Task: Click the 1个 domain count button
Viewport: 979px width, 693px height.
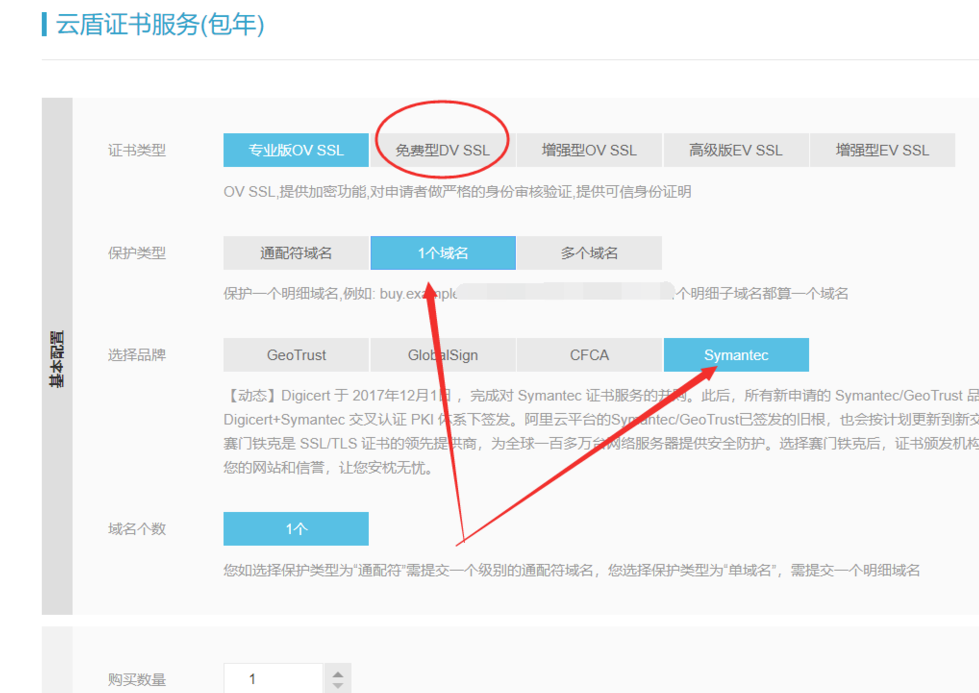Action: (296, 529)
